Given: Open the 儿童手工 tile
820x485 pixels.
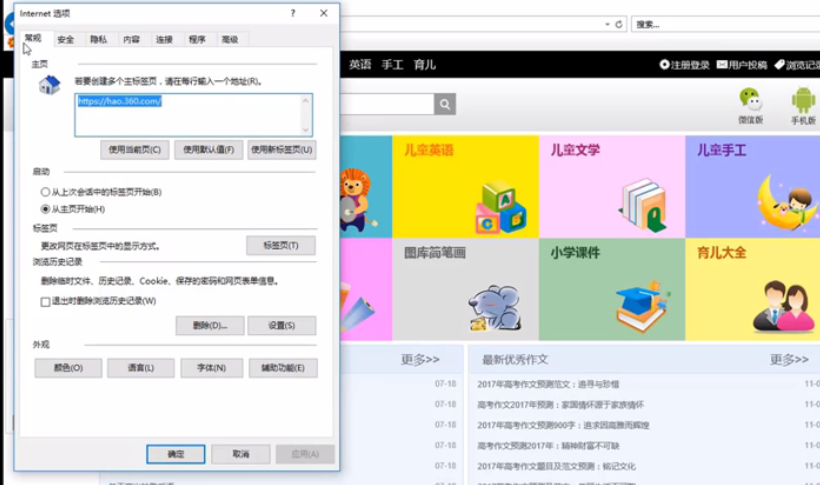Looking at the screenshot, I should click(x=753, y=187).
